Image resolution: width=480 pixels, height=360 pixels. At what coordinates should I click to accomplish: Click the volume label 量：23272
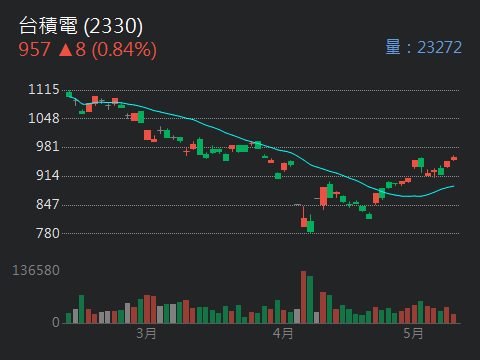click(423, 47)
